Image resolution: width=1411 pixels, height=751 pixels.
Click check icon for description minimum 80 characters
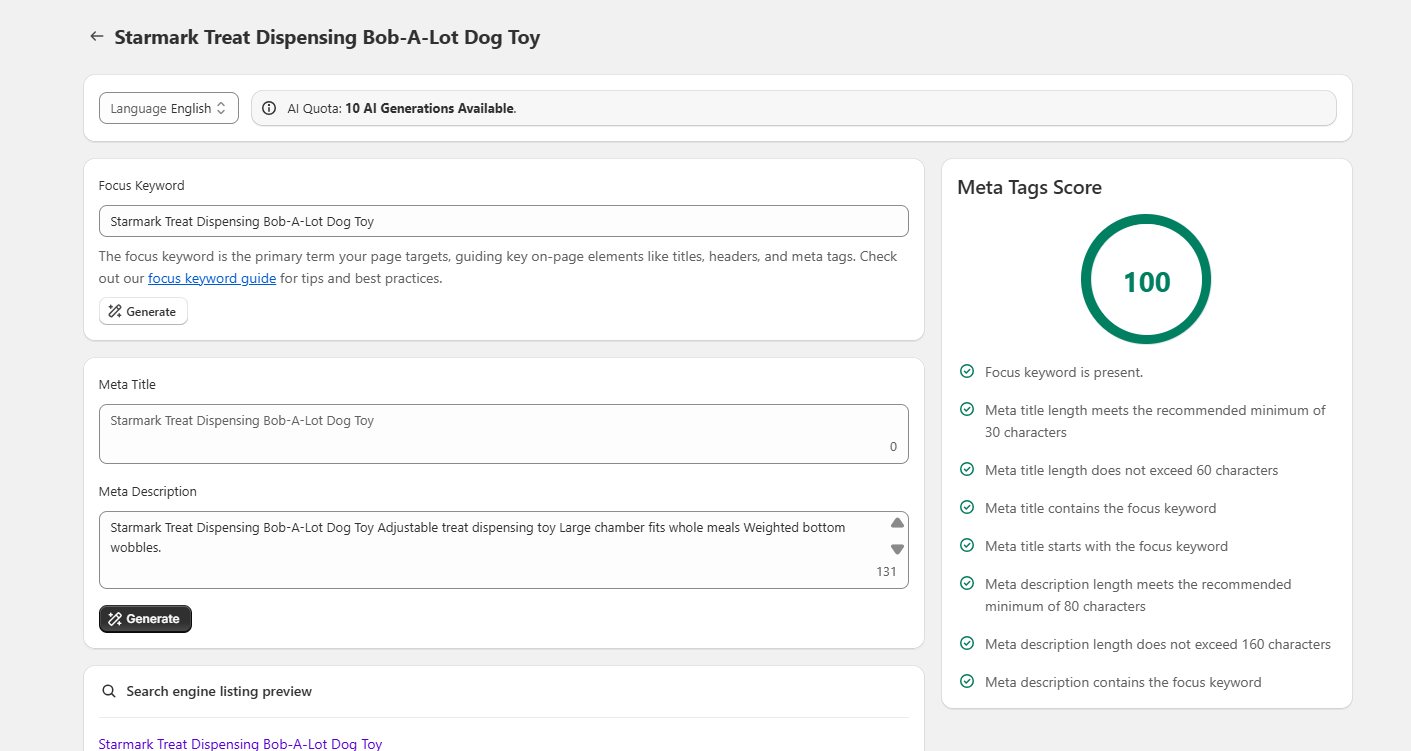point(967,583)
